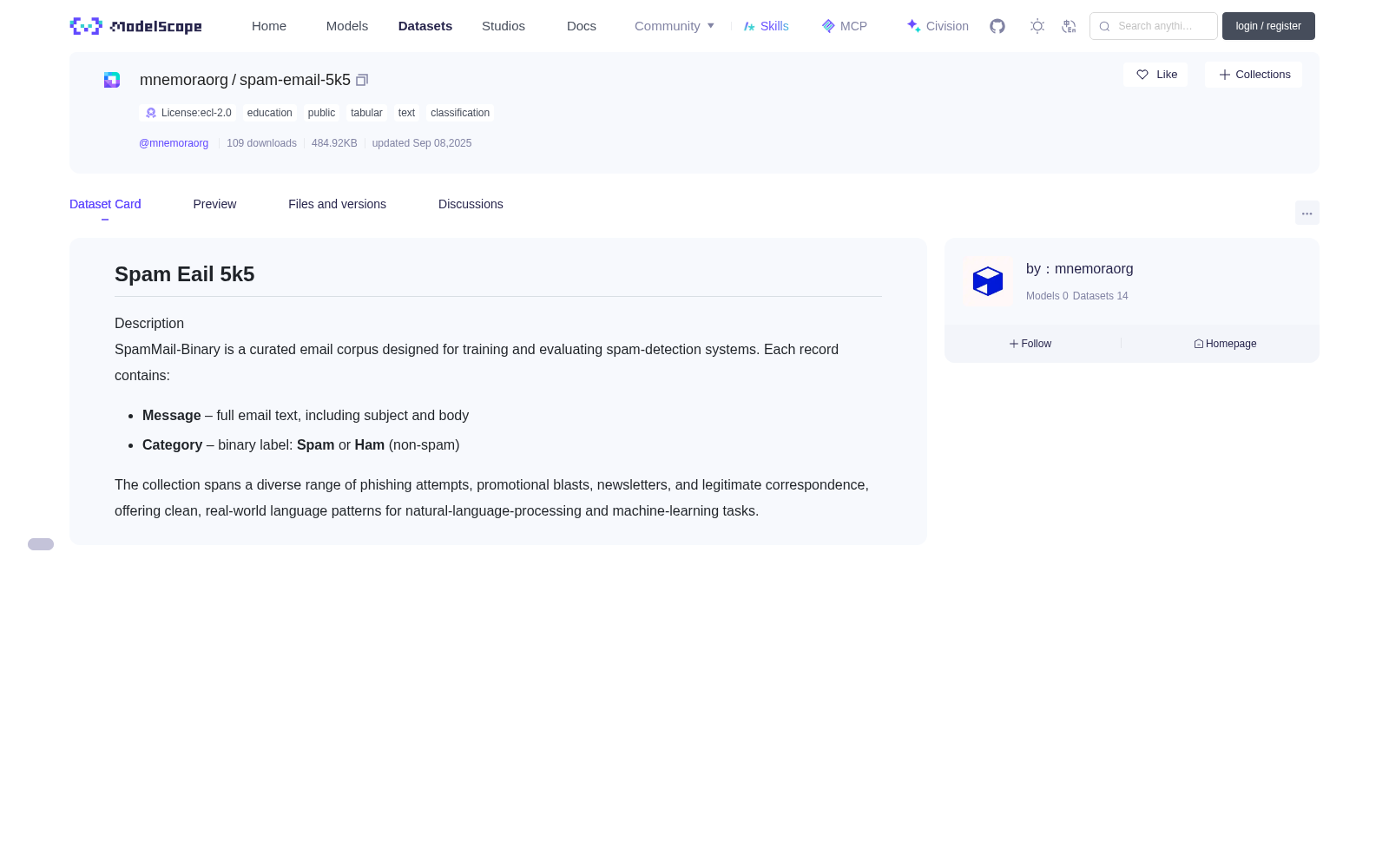
Task: Select the Dataset Card tab
Action: click(105, 204)
